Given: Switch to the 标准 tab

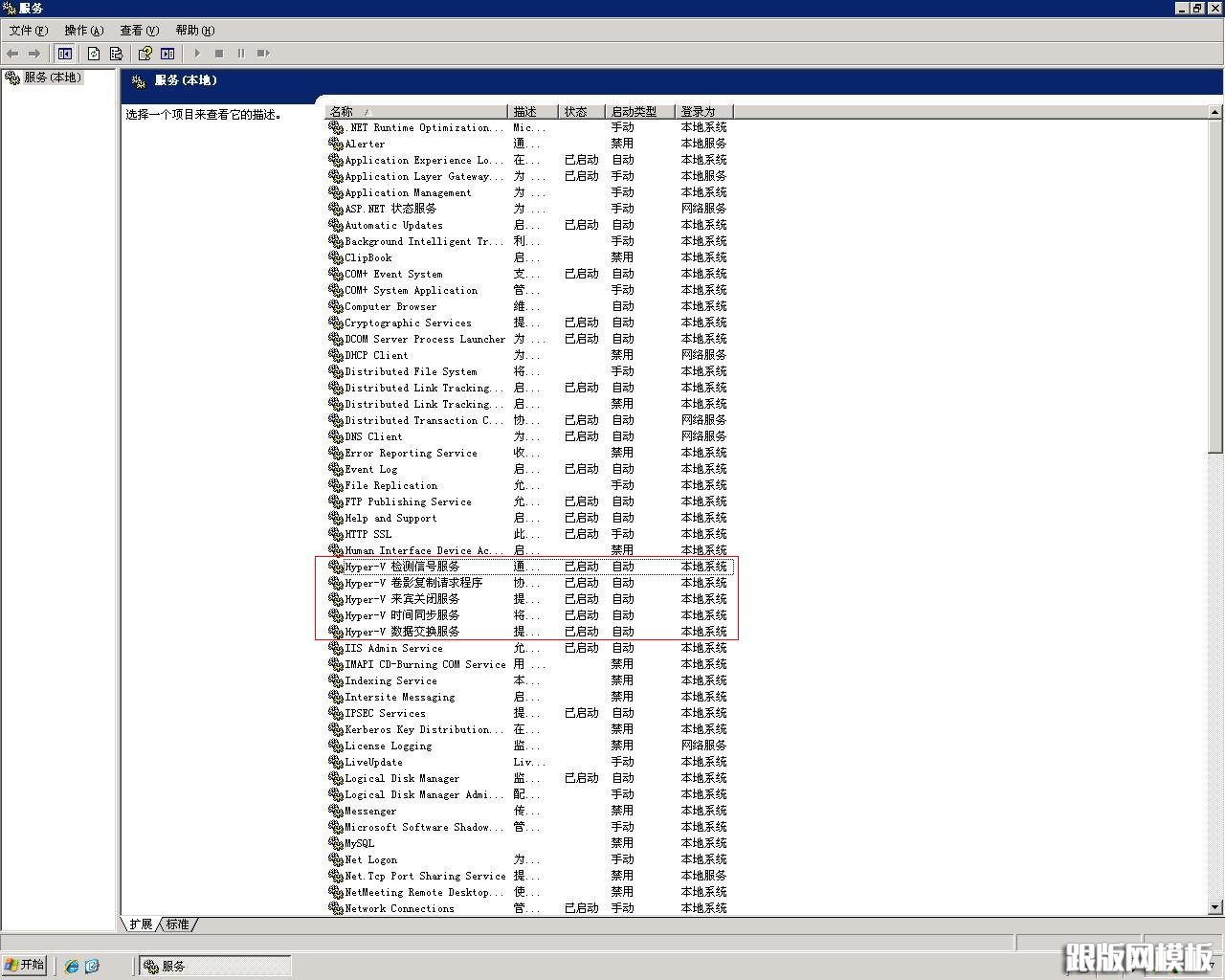Looking at the screenshot, I should coord(177,924).
